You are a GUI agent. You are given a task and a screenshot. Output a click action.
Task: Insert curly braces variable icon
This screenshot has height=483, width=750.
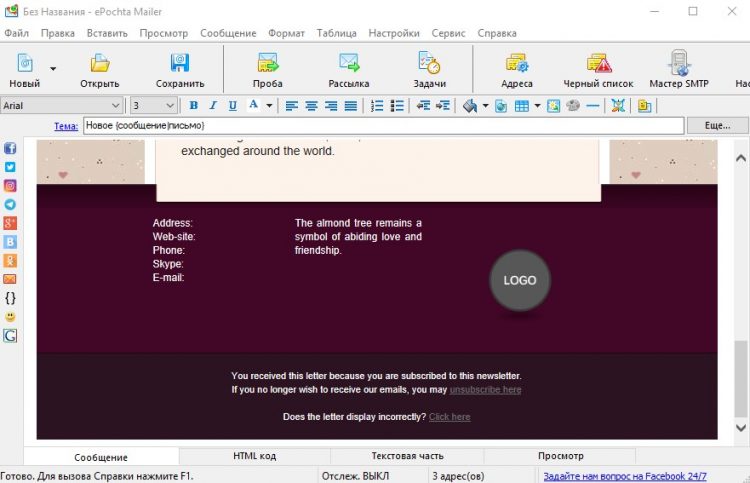pyautogui.click(x=10, y=298)
